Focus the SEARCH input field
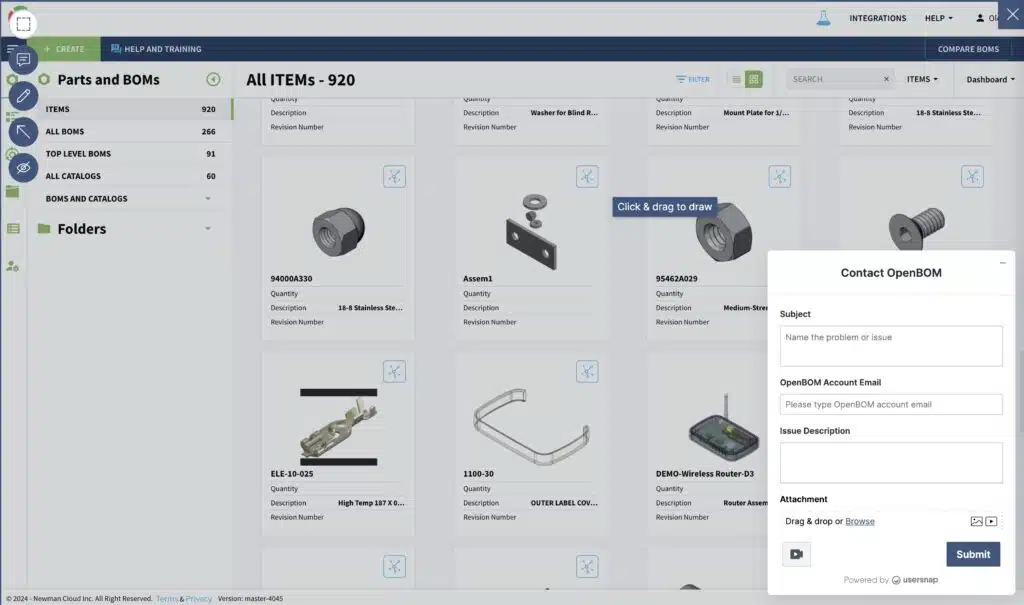 (835, 79)
